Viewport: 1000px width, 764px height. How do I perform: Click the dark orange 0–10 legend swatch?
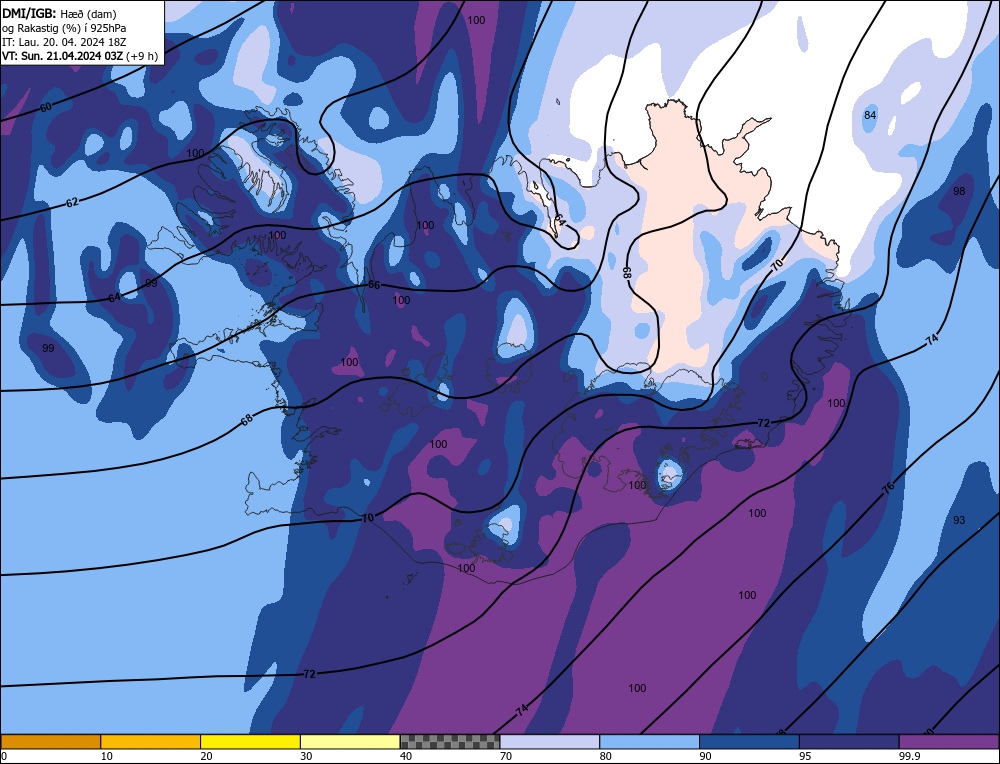tap(50, 742)
